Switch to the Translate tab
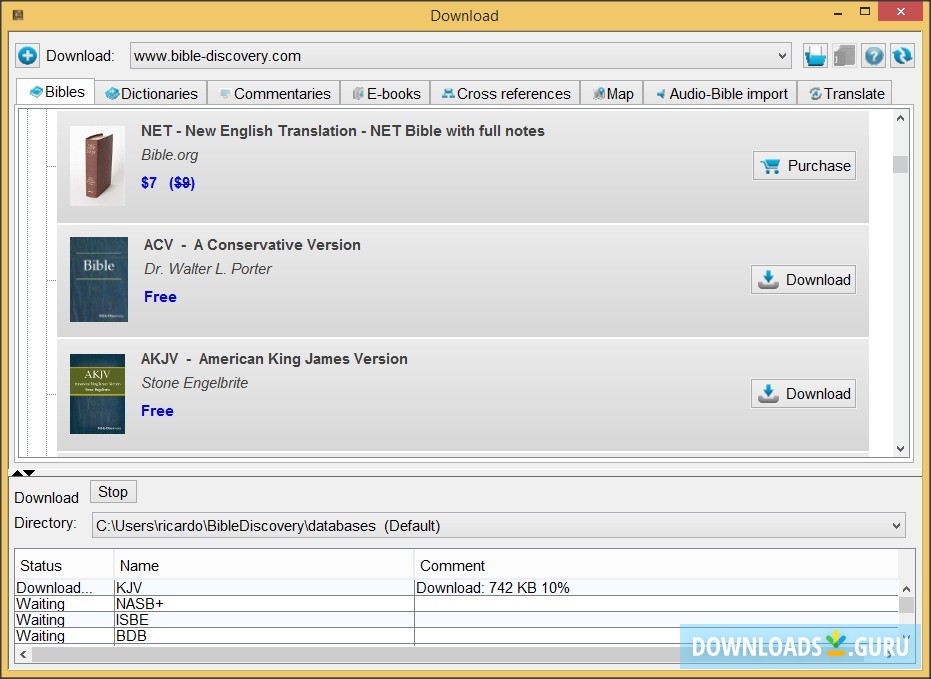This screenshot has height=679, width=931. tap(846, 94)
